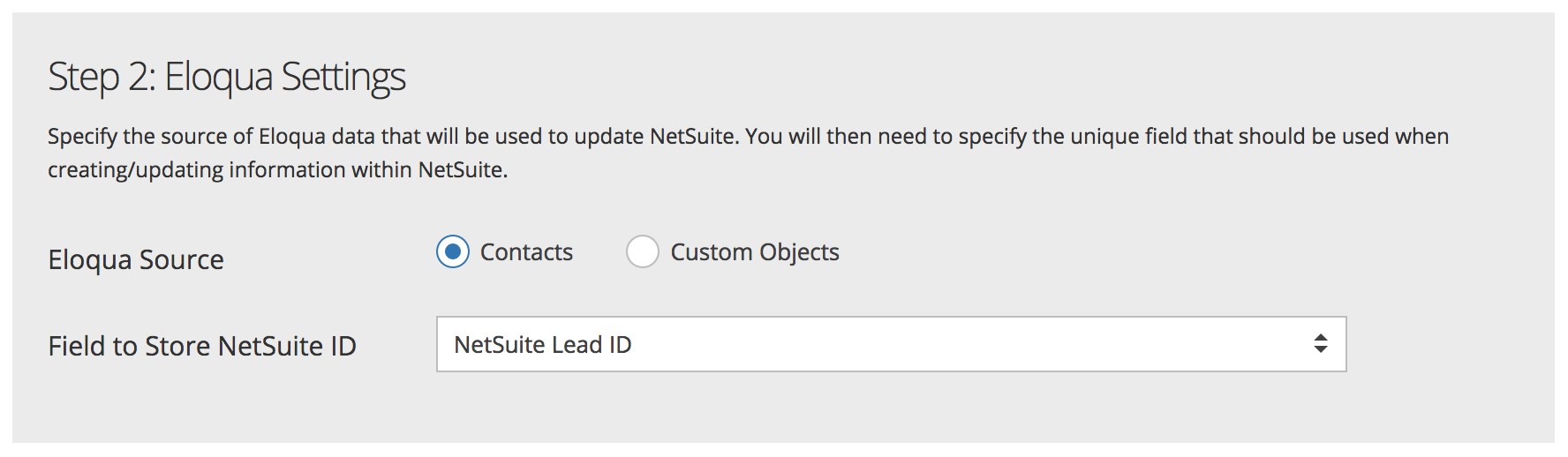The image size is (1568, 457).
Task: Click the line ending with within NetSuite
Action: click(x=277, y=170)
